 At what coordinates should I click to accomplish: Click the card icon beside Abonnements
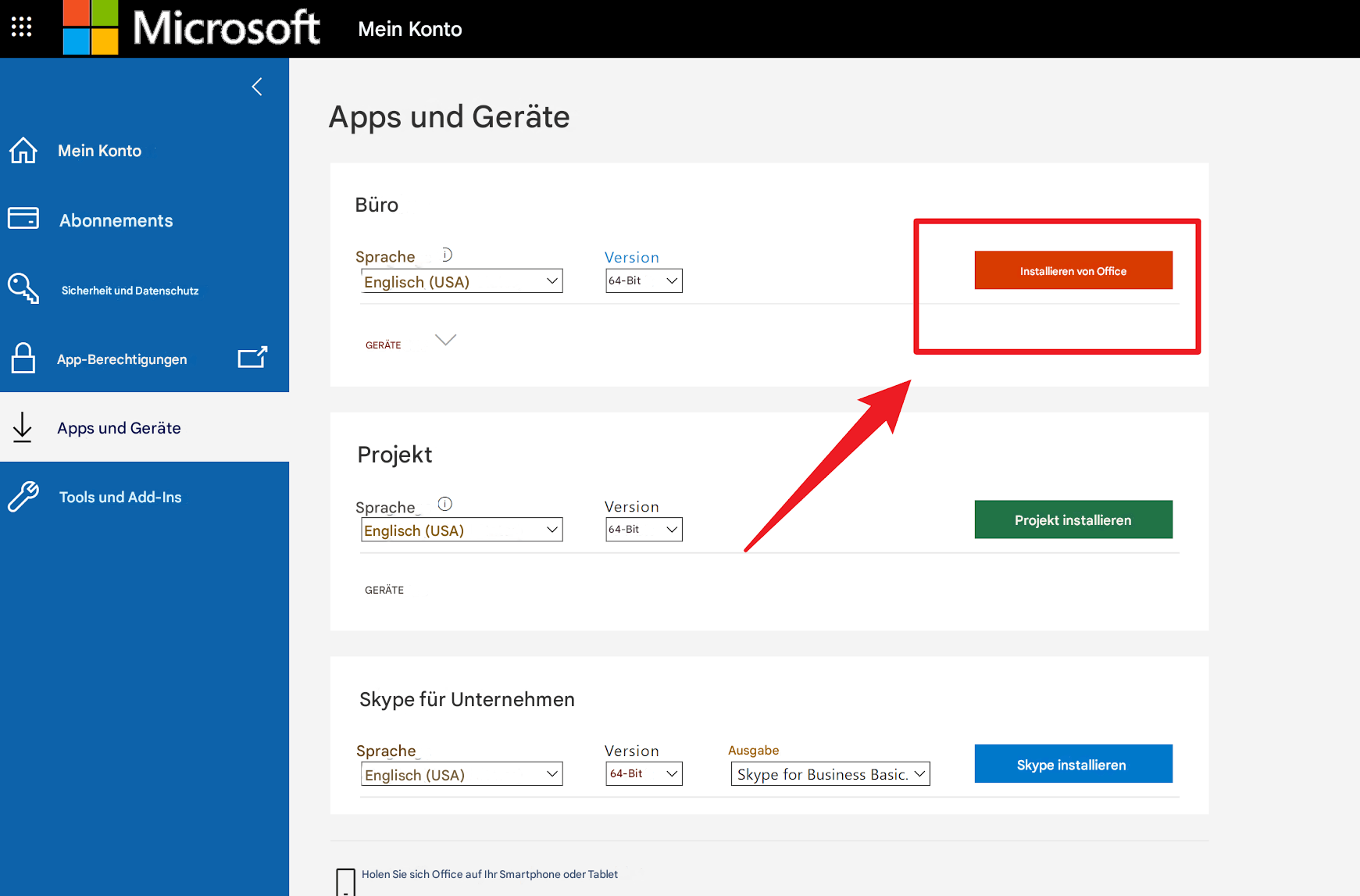coord(23,218)
